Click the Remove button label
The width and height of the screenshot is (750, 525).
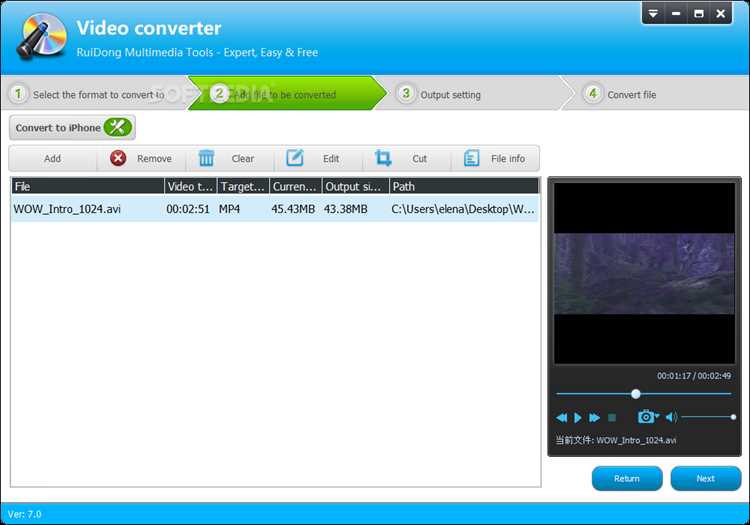pos(154,158)
